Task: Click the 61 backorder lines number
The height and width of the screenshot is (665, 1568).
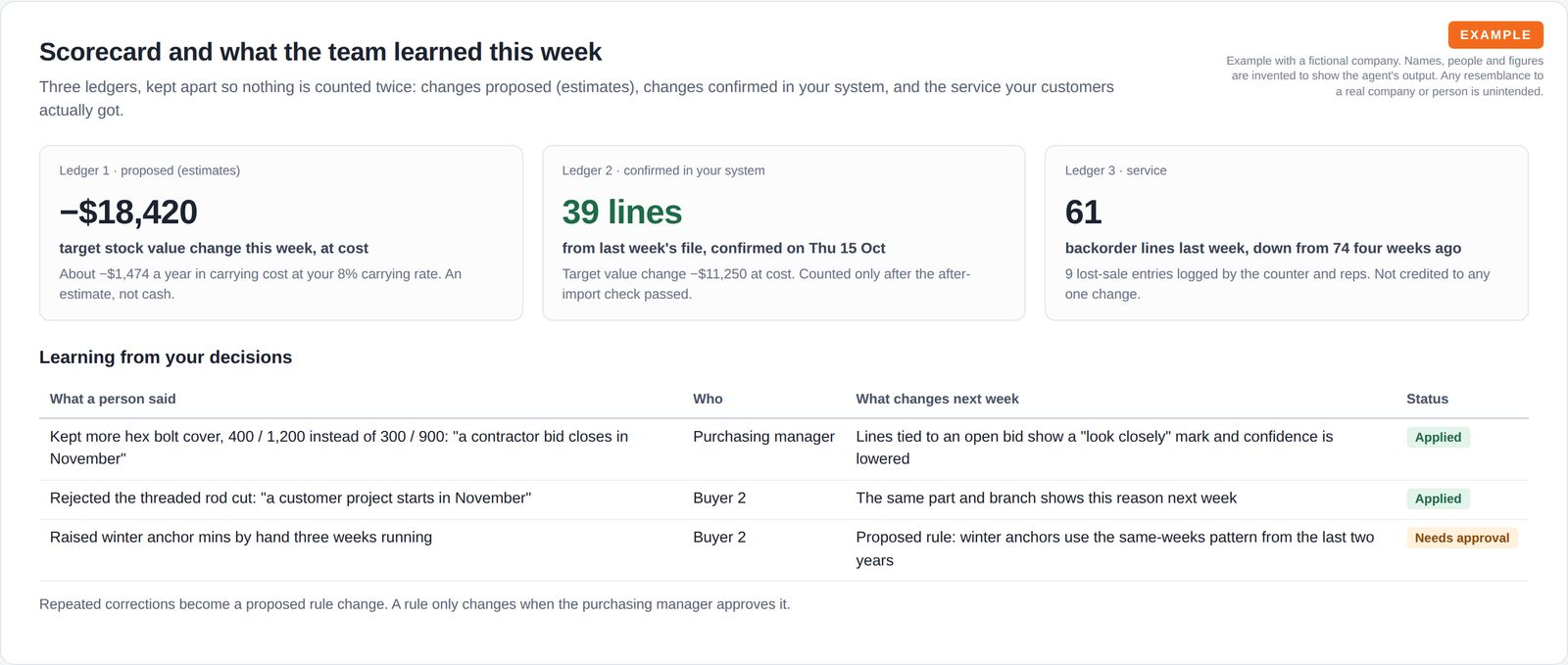Action: point(1083,212)
